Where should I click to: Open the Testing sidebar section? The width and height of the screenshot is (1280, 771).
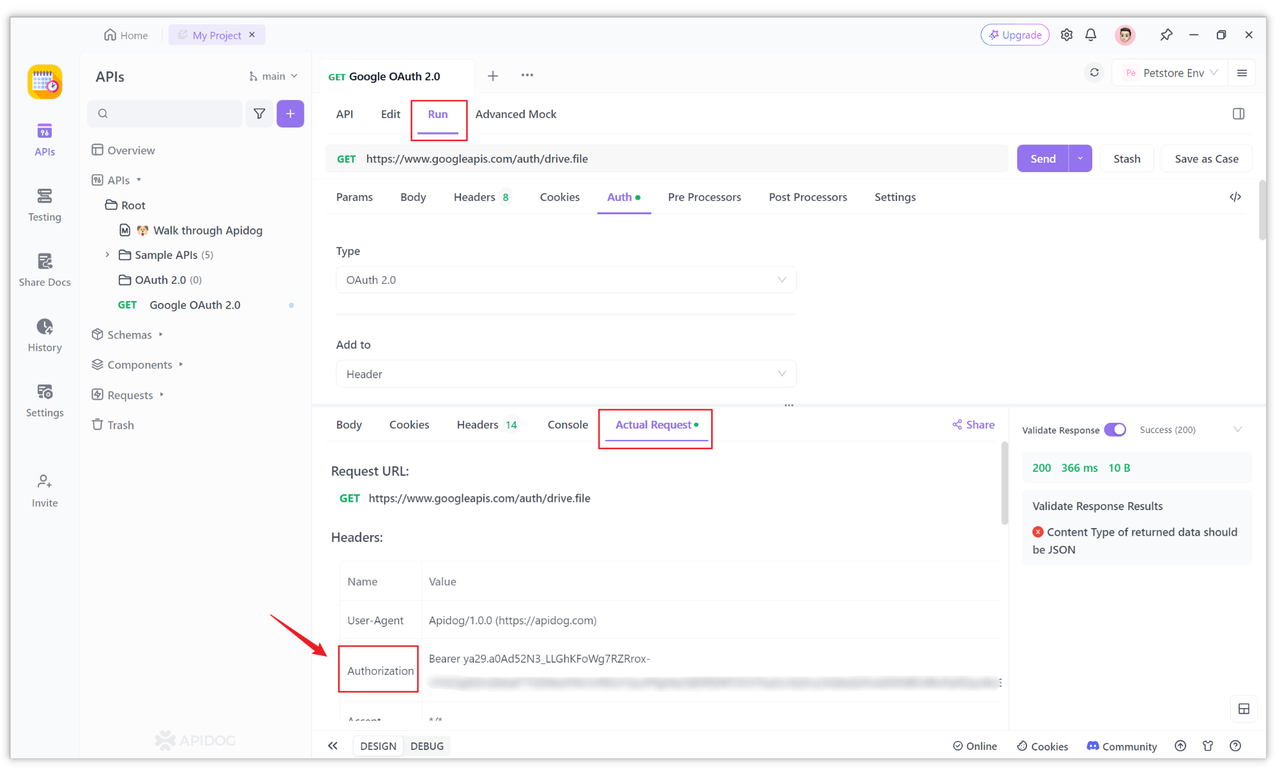pos(44,205)
